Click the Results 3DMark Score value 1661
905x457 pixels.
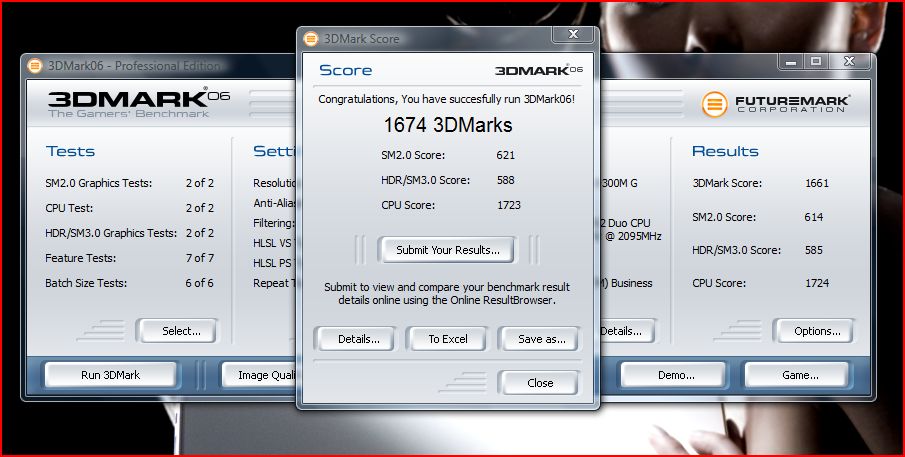click(817, 183)
